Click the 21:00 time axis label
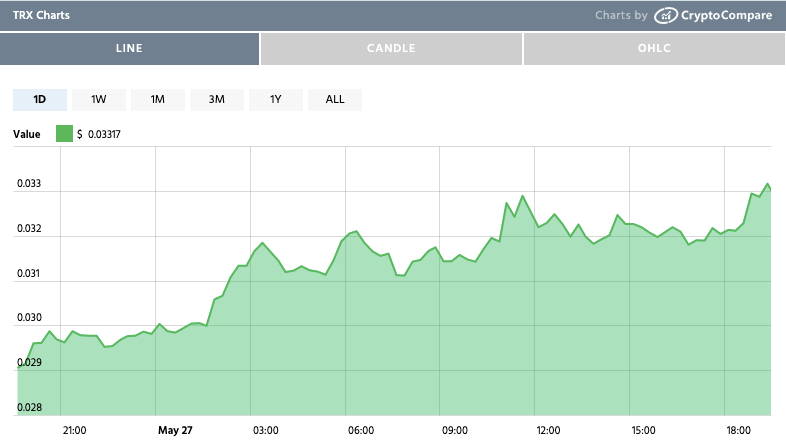786x443 pixels. [x=75, y=430]
